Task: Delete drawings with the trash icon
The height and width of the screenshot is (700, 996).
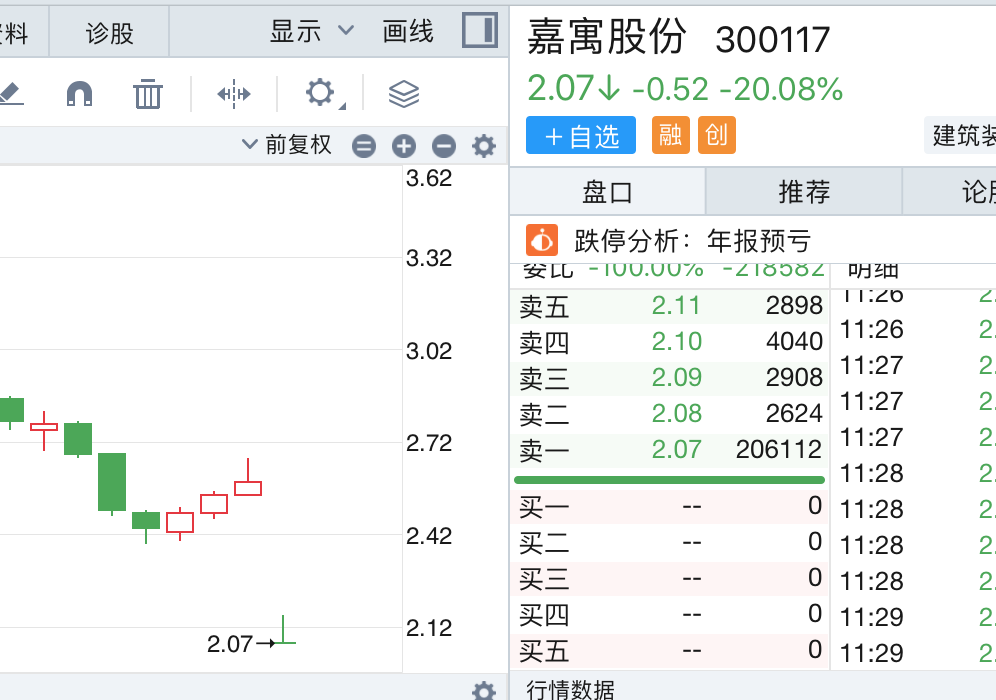Action: 148,94
